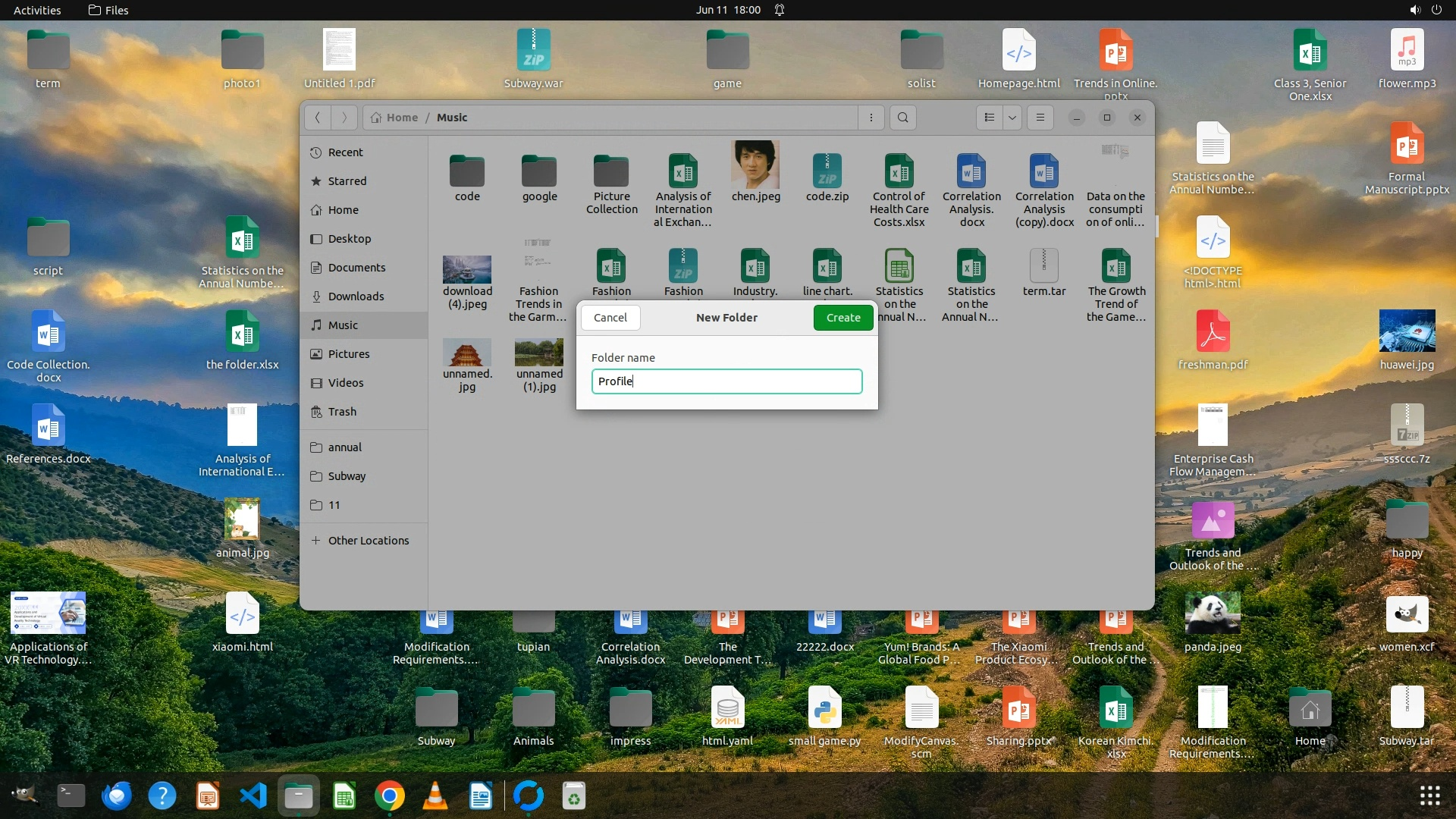Click the Create button in New Folder dialog
This screenshot has width=1456, height=819.
[x=843, y=318]
